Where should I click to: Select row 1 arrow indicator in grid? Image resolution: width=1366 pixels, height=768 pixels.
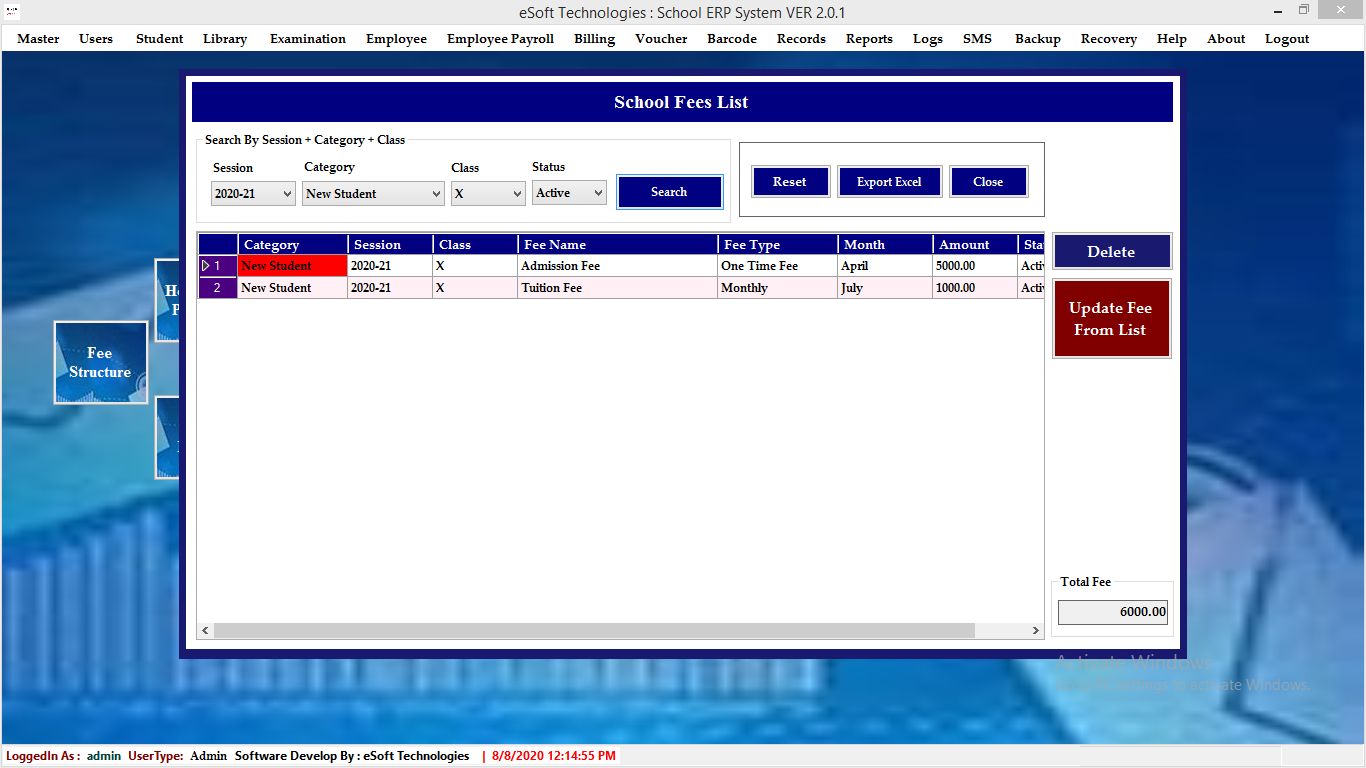click(206, 266)
